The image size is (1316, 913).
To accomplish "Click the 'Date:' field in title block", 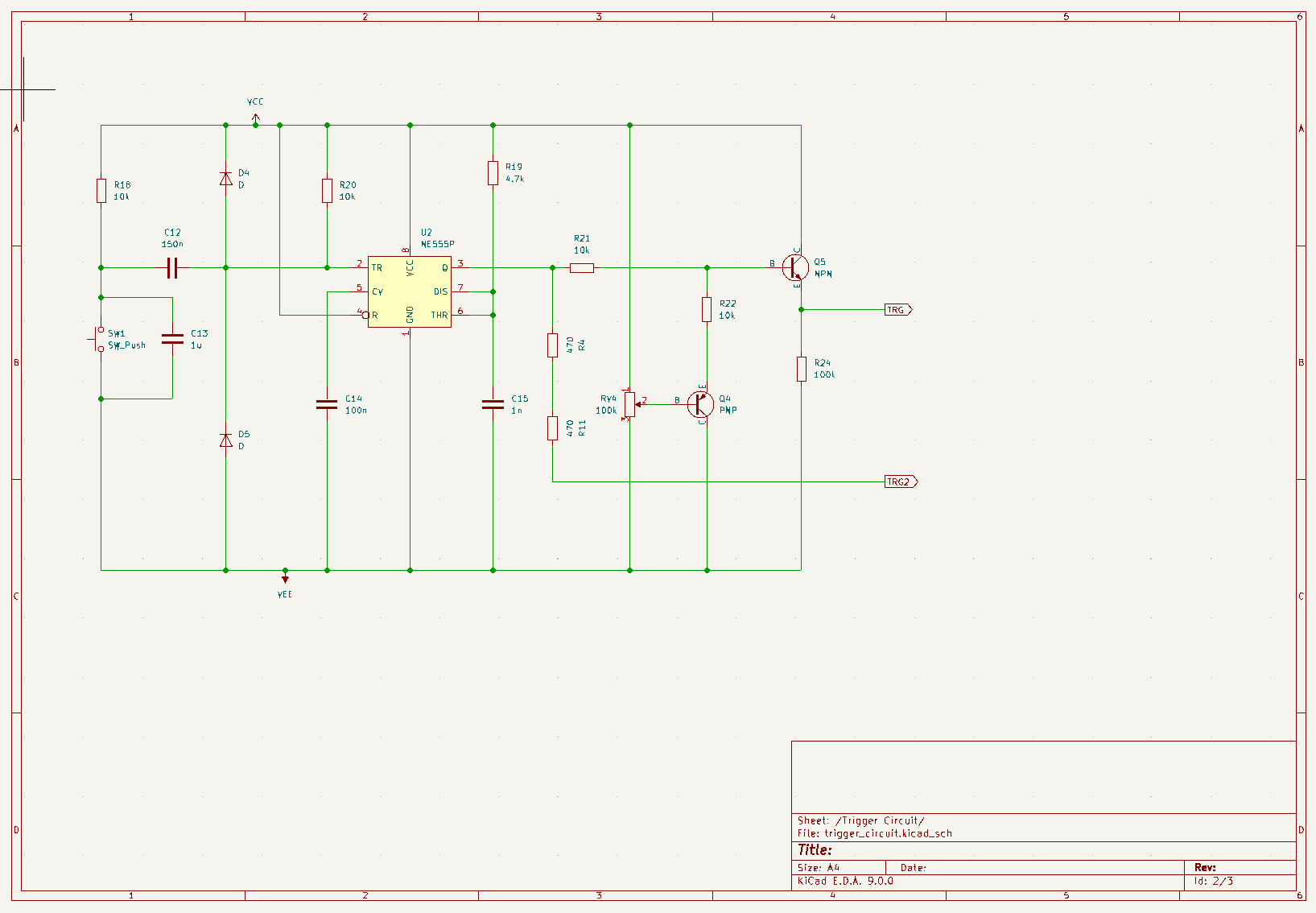I will (914, 867).
